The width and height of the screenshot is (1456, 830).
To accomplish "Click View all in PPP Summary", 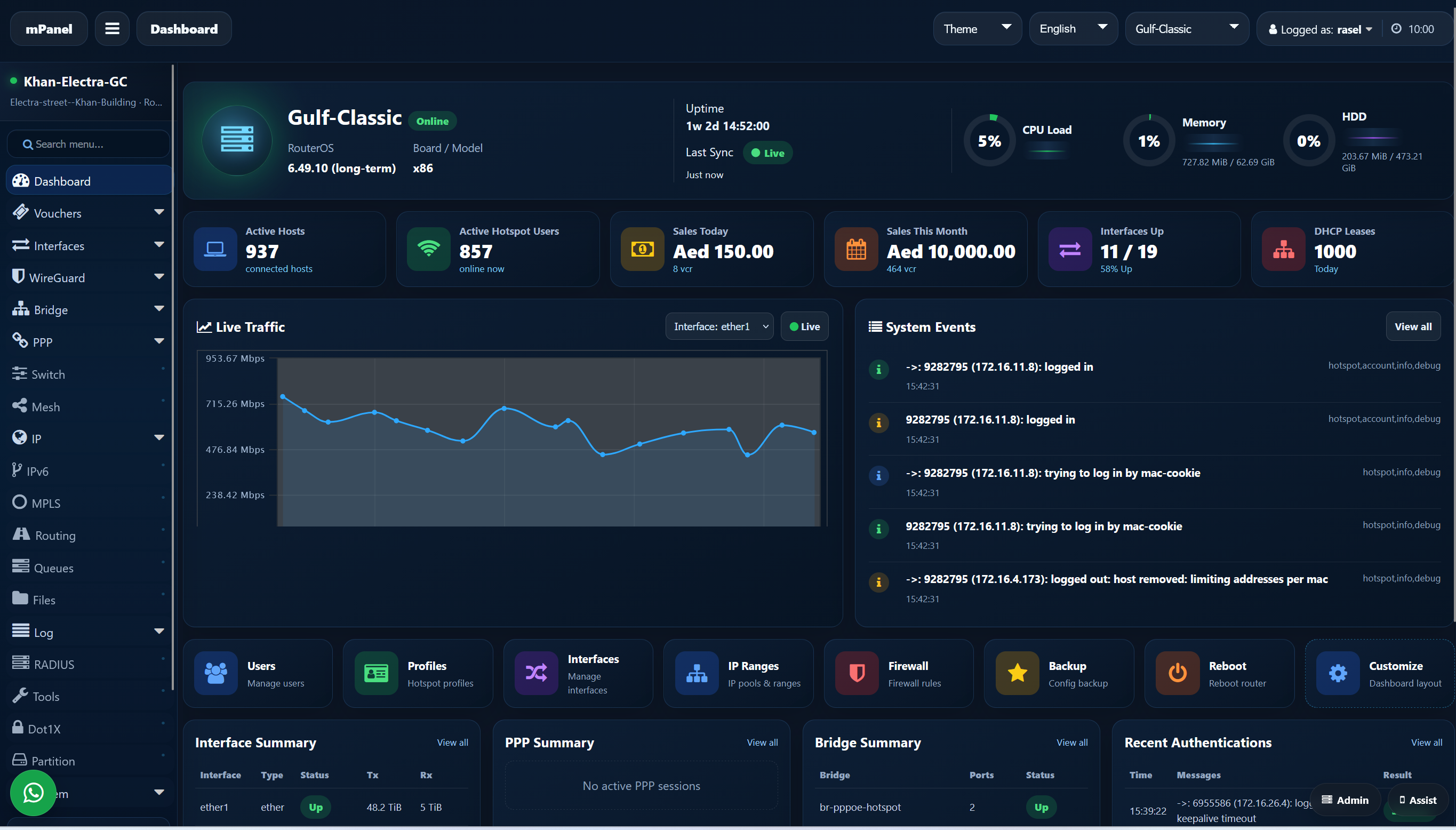I will (762, 742).
